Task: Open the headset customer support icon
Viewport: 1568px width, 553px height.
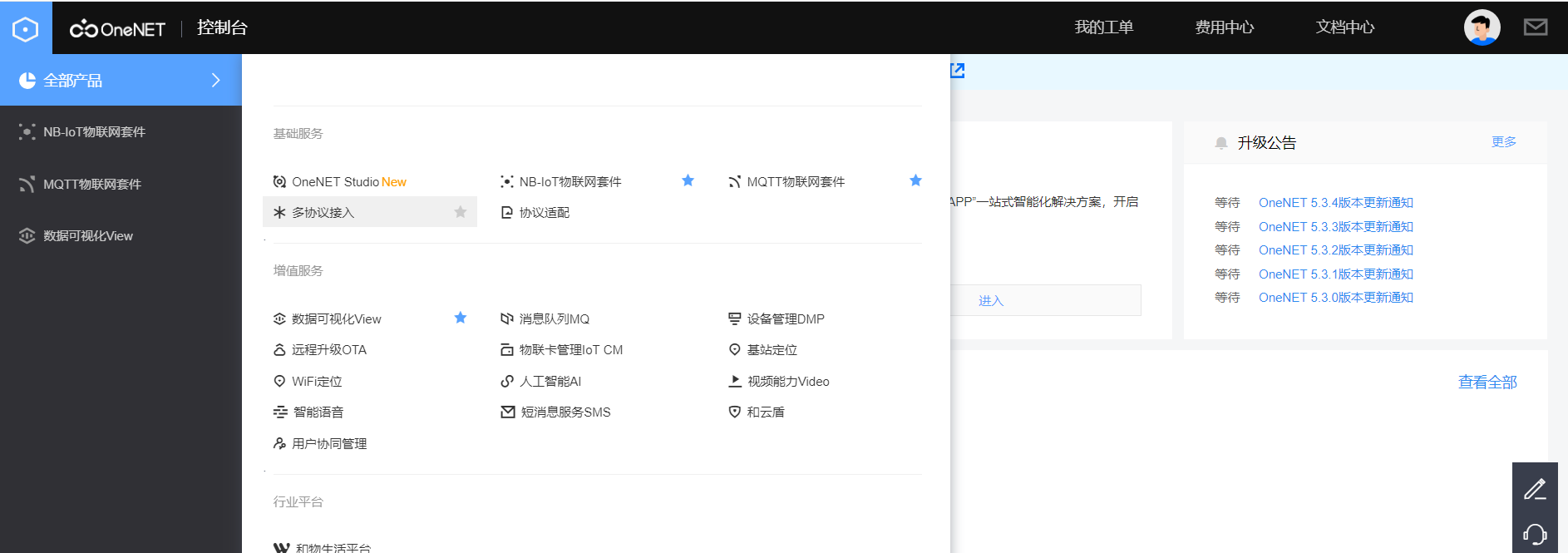Action: [1535, 534]
